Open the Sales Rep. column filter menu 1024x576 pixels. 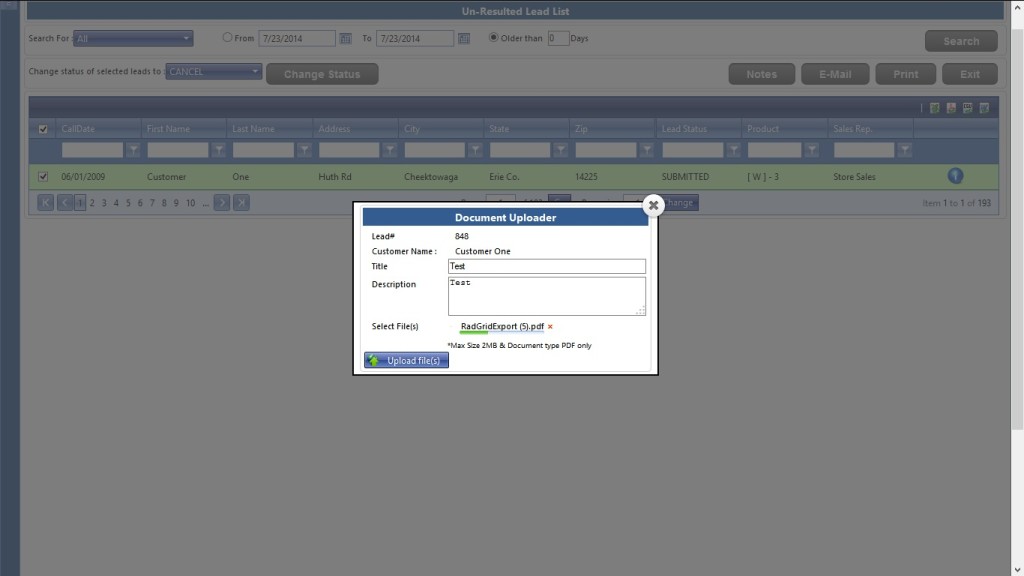(x=904, y=150)
